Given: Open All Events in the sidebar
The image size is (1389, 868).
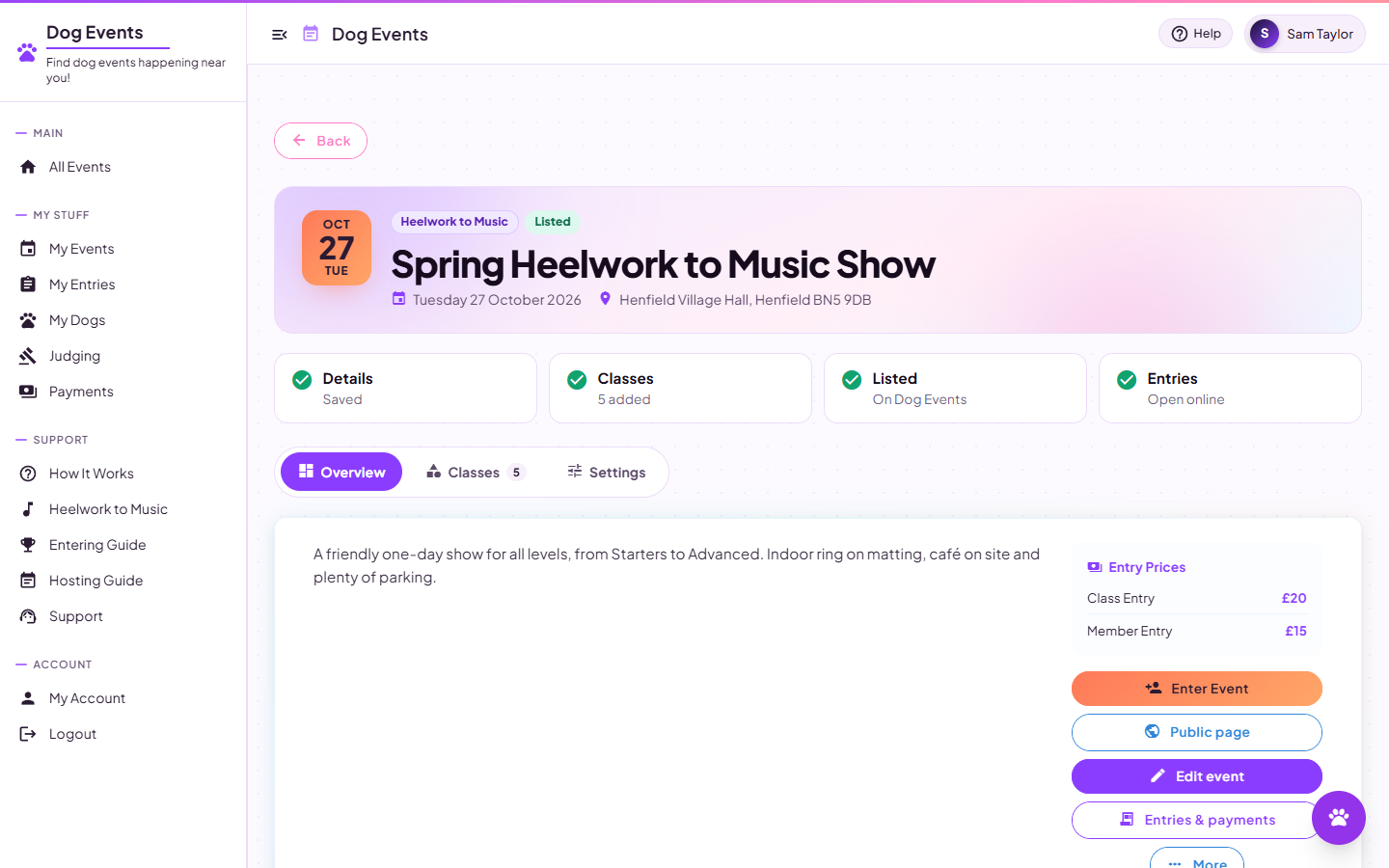Looking at the screenshot, I should [x=123, y=167].
